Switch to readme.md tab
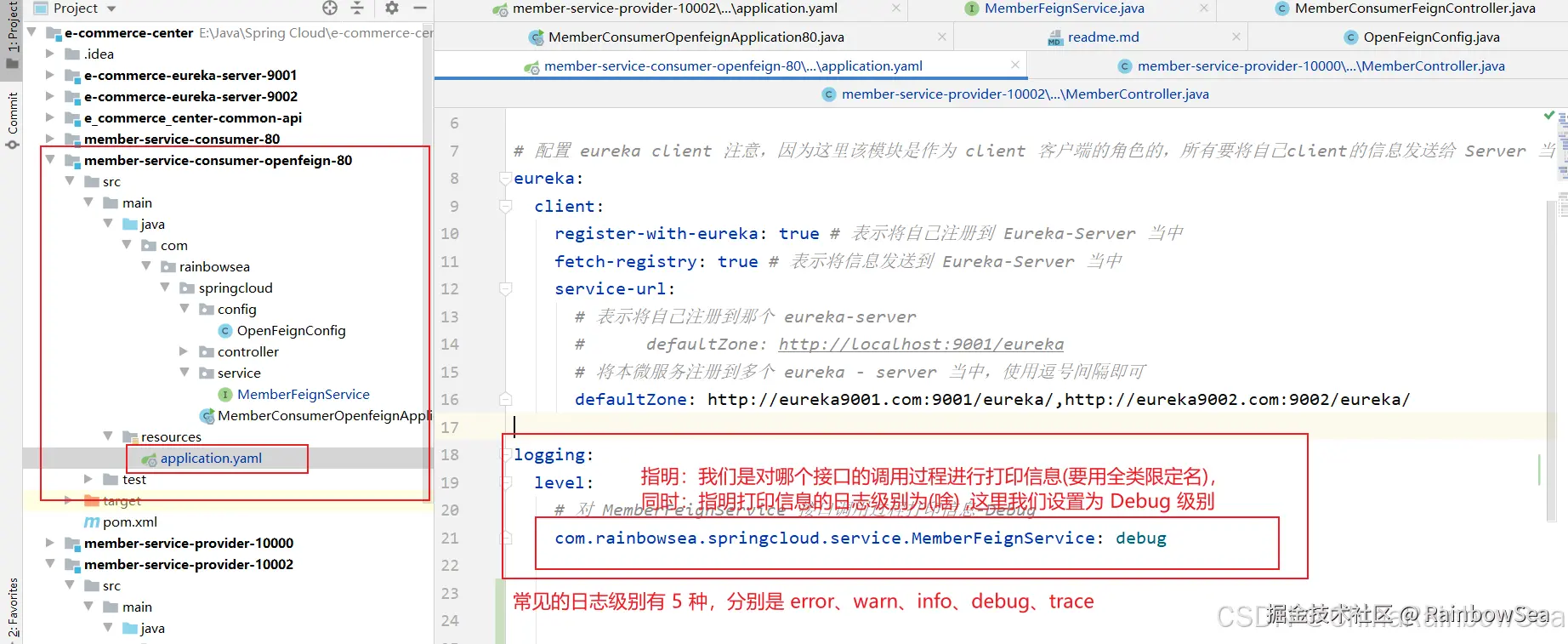This screenshot has width=1568, height=644. point(1103,37)
